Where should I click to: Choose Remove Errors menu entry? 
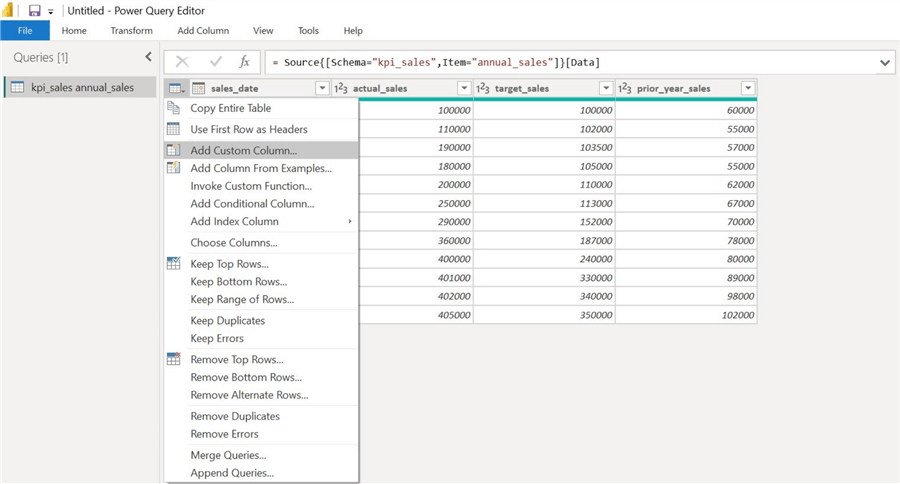pyautogui.click(x=261, y=434)
